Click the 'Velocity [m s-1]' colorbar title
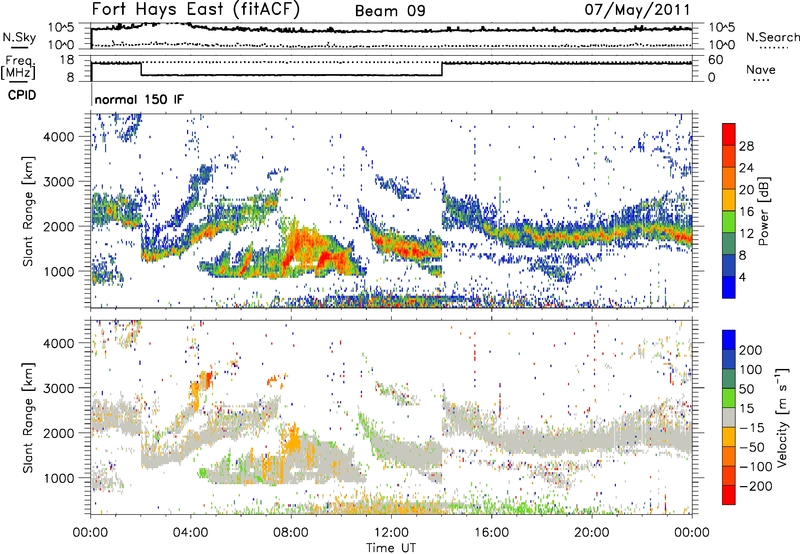800x554 pixels. 782,417
